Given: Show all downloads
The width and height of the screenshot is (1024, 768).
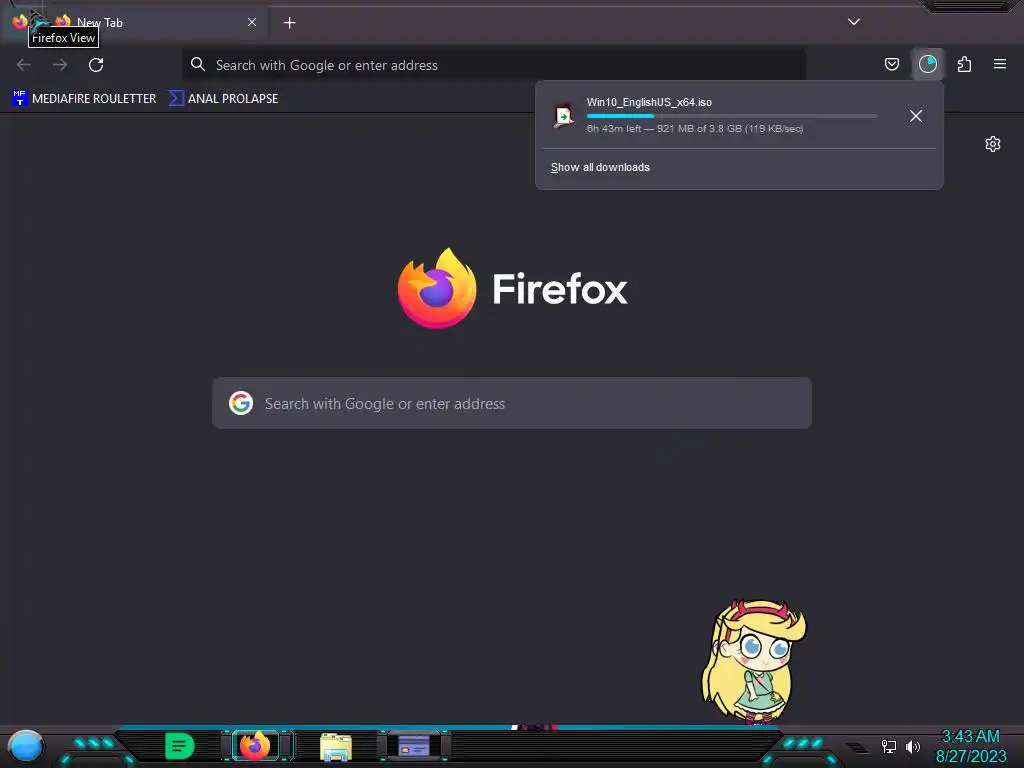Looking at the screenshot, I should click(x=600, y=167).
